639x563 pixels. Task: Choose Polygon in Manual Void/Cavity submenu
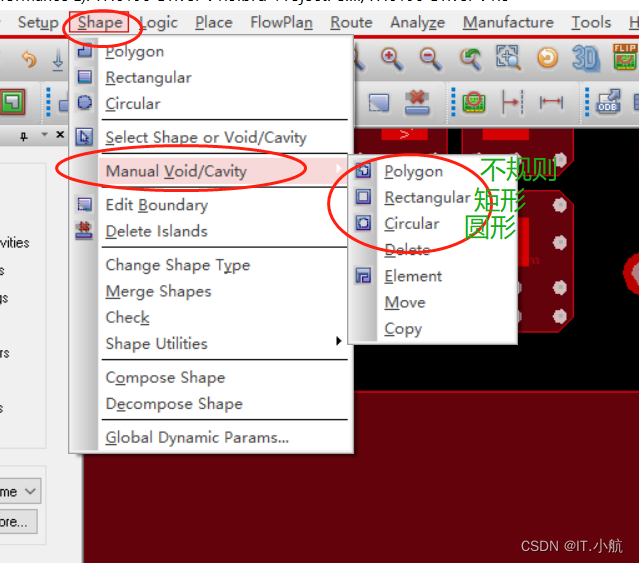(434, 171)
